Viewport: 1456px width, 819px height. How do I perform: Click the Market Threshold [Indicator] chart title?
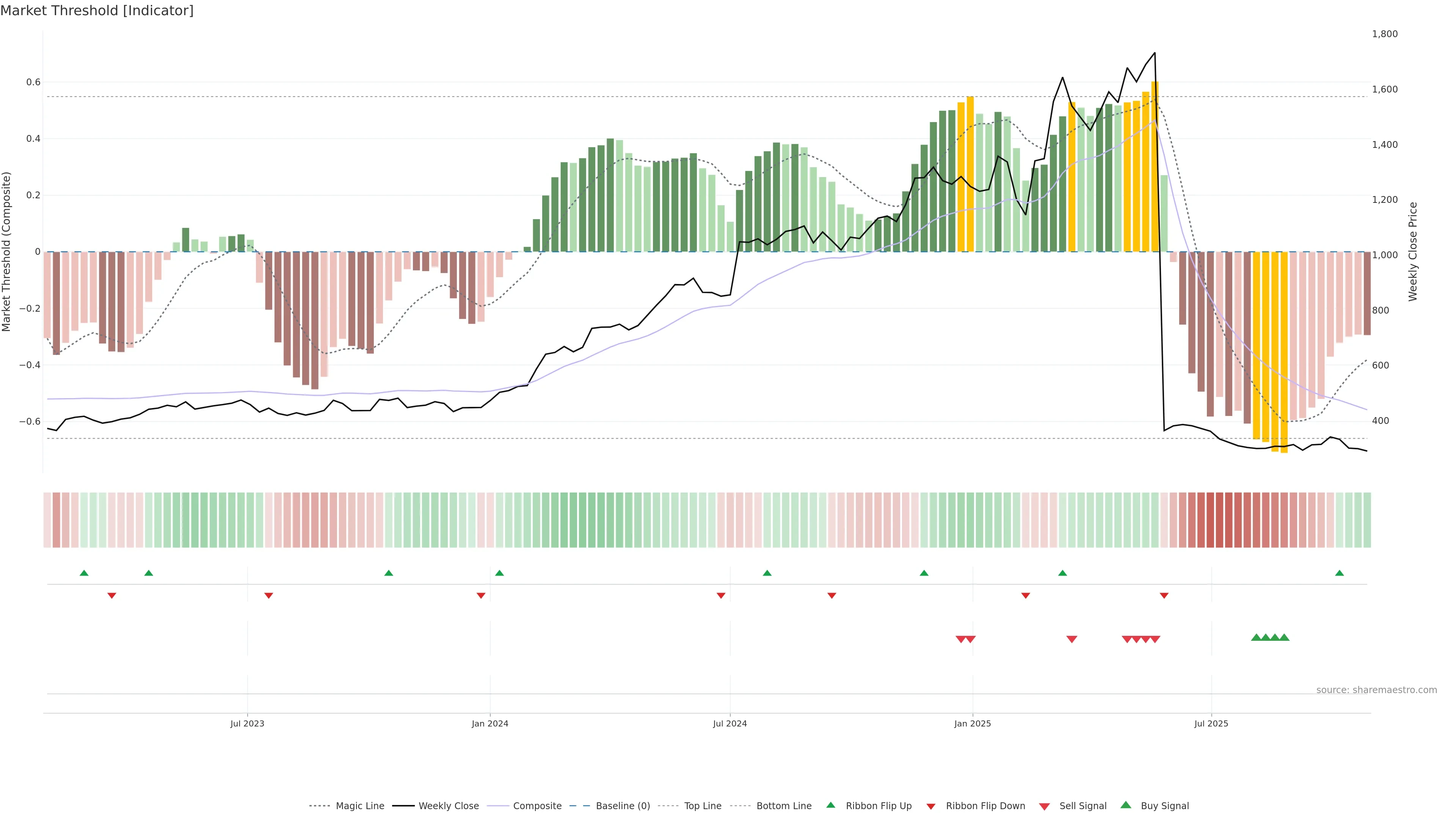tap(97, 11)
